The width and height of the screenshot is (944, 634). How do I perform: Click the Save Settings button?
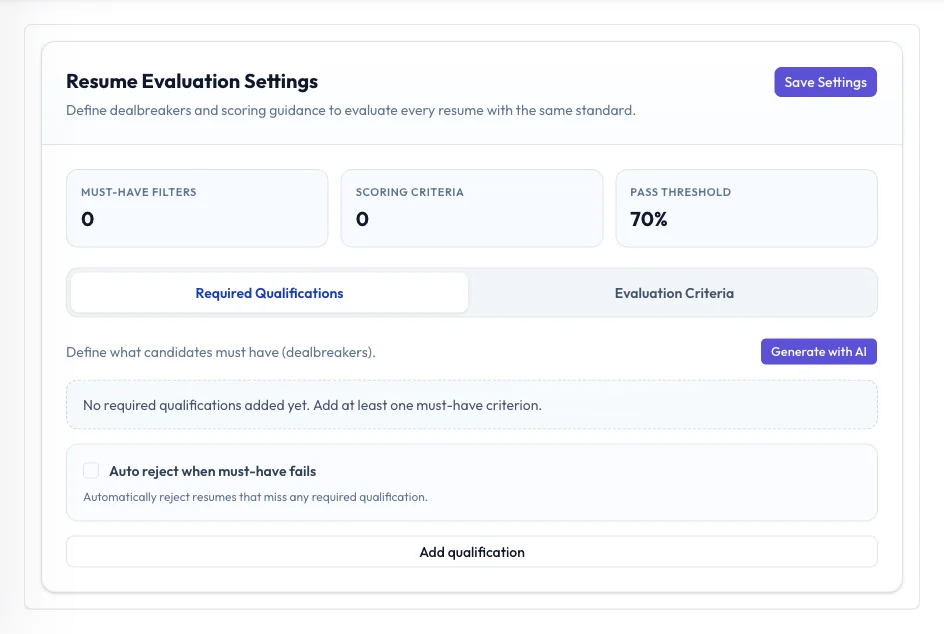pyautogui.click(x=825, y=82)
